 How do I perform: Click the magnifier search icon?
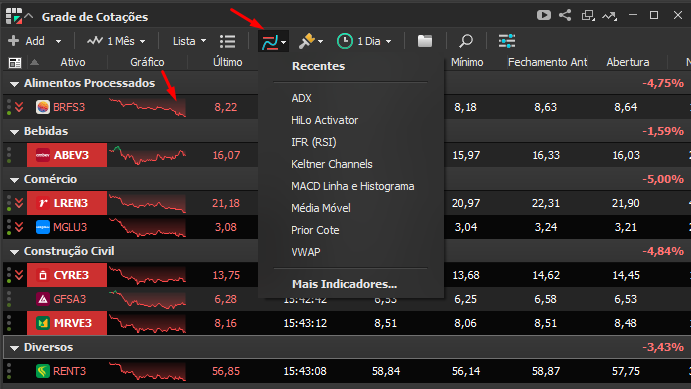466,41
